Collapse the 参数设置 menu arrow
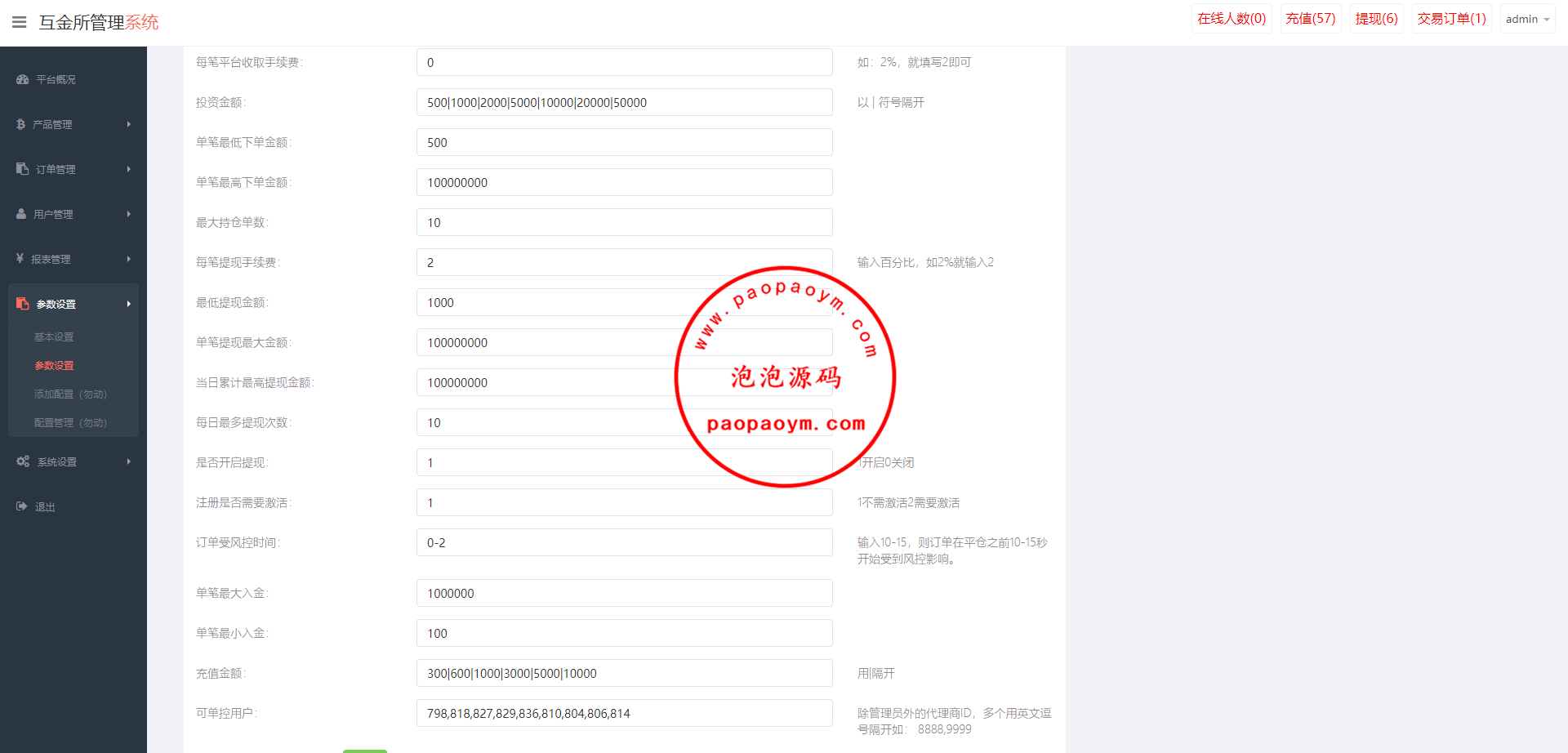This screenshot has height=753, width=1568. [x=129, y=304]
